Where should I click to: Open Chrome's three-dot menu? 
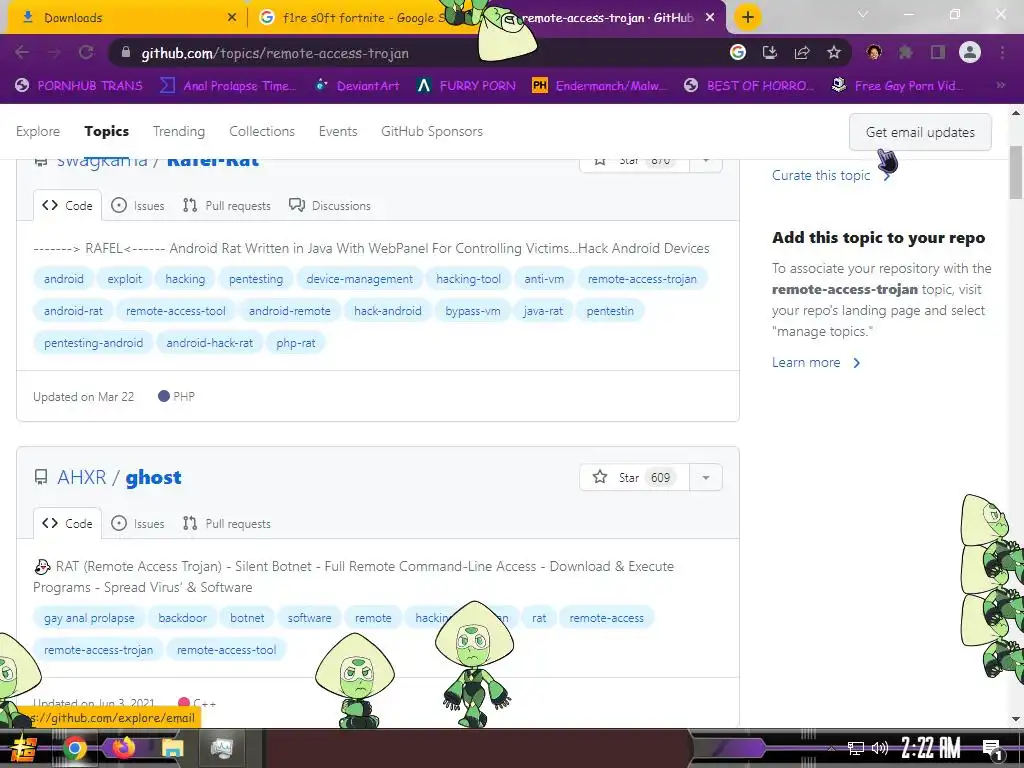click(x=1002, y=53)
